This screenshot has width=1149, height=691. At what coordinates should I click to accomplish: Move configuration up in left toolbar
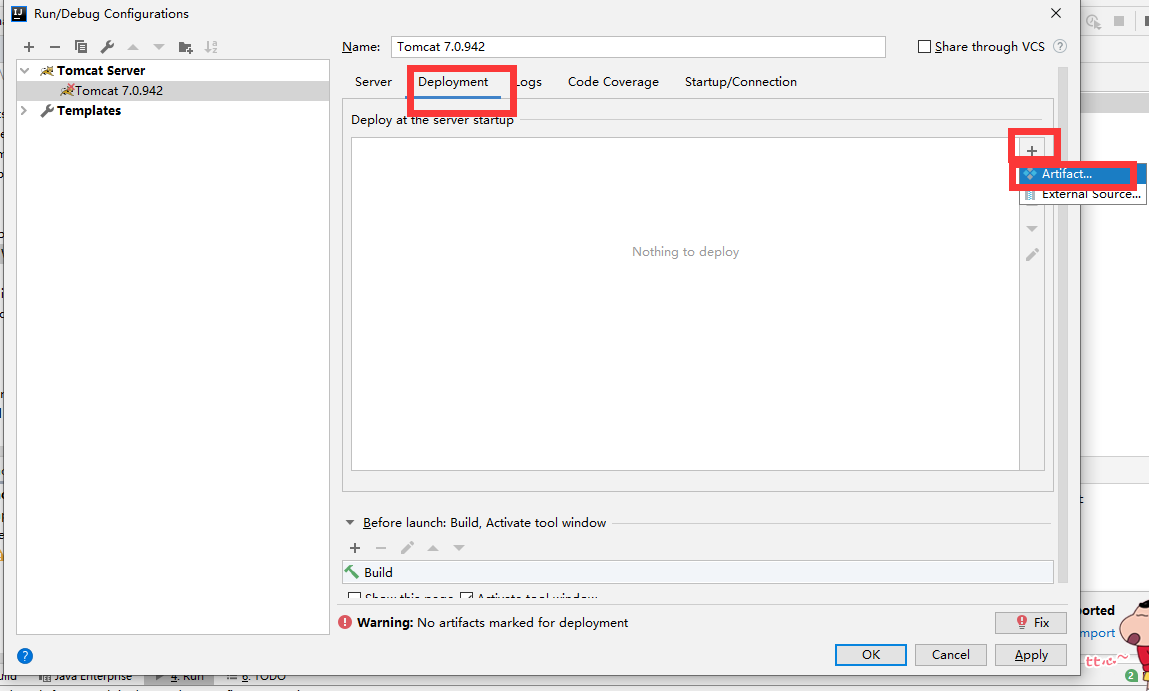(133, 47)
